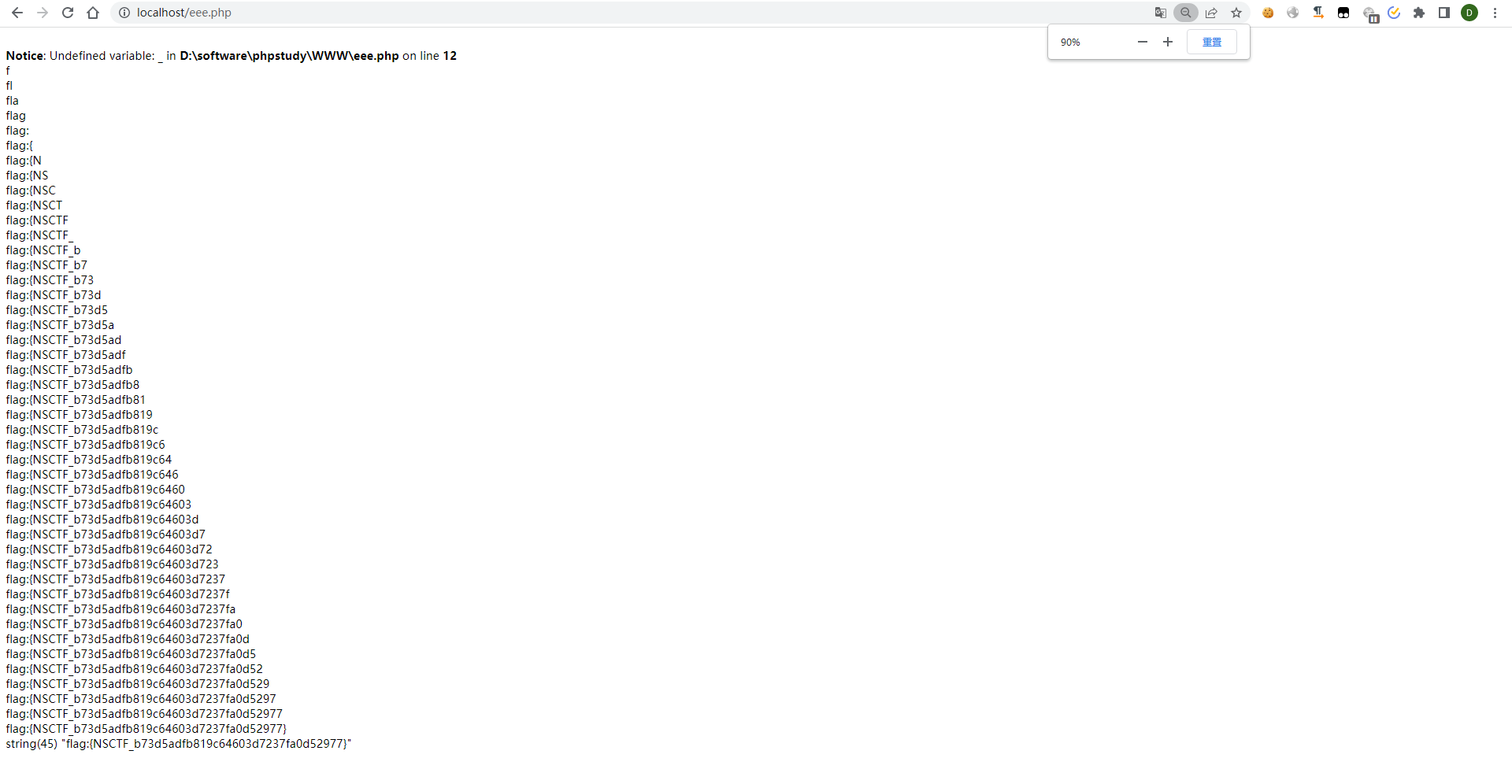Click the 重置 reset zoom button
This screenshot has height=784, width=1512.
[1212, 42]
